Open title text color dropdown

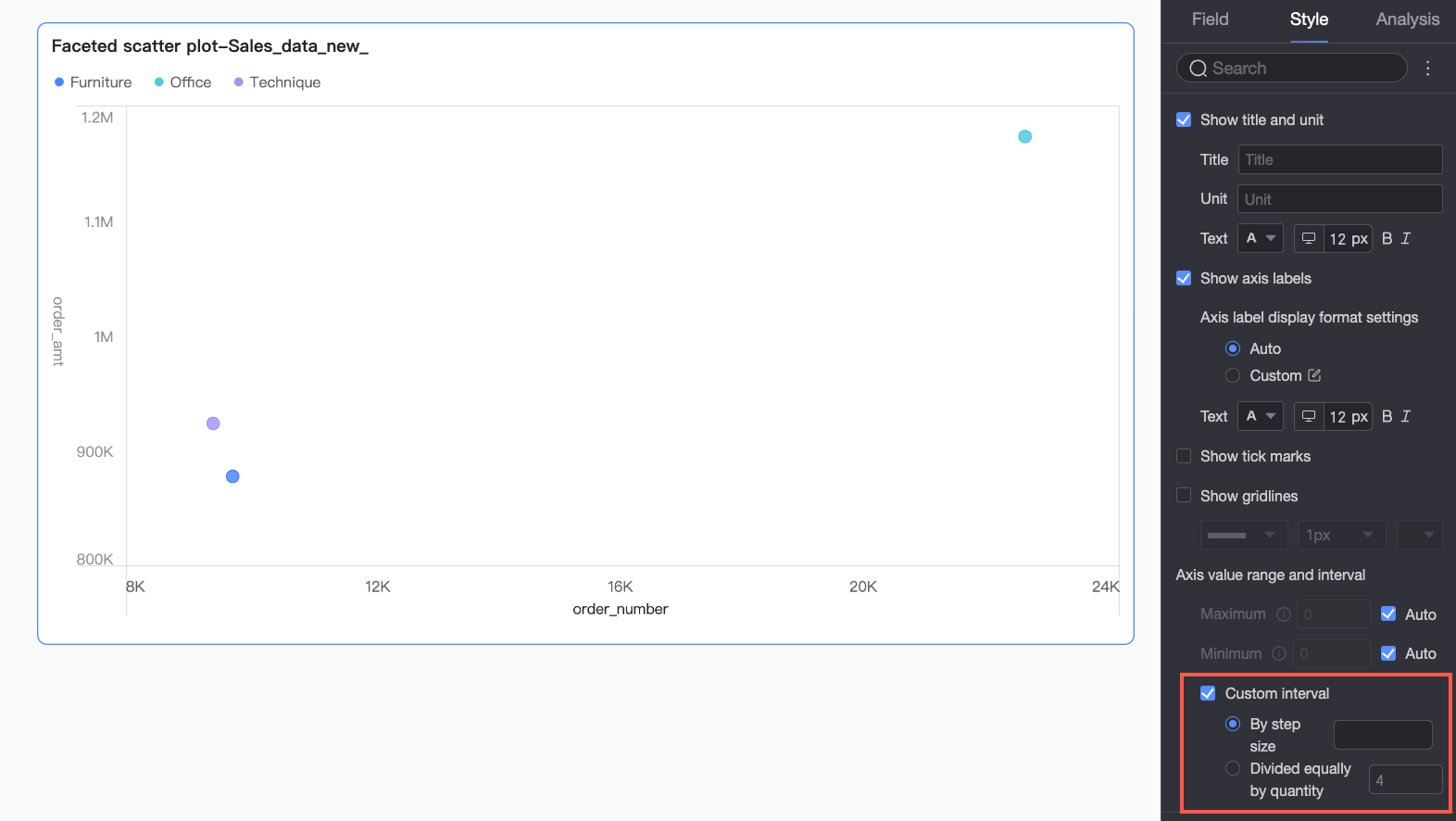pos(1261,238)
